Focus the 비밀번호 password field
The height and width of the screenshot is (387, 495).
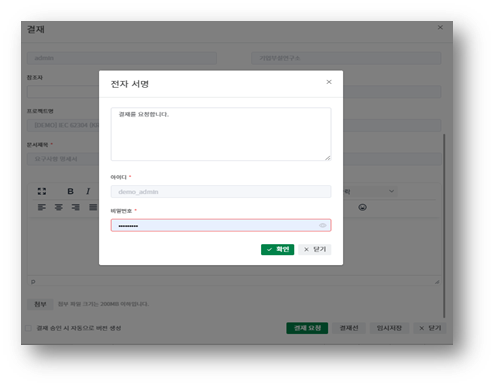coord(221,225)
